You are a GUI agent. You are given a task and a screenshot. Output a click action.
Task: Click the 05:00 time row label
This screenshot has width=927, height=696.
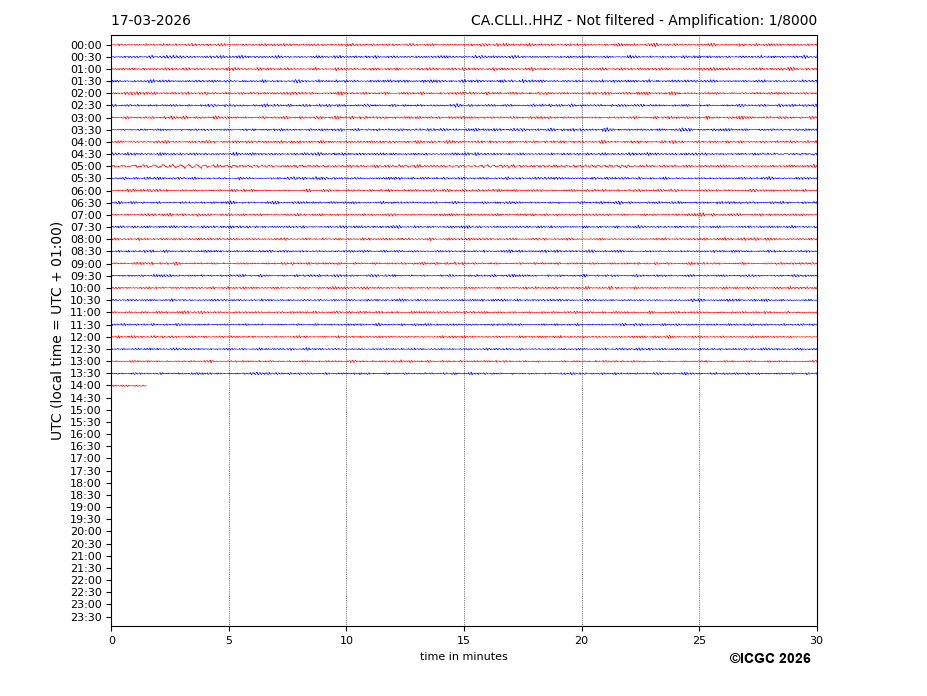(x=86, y=167)
